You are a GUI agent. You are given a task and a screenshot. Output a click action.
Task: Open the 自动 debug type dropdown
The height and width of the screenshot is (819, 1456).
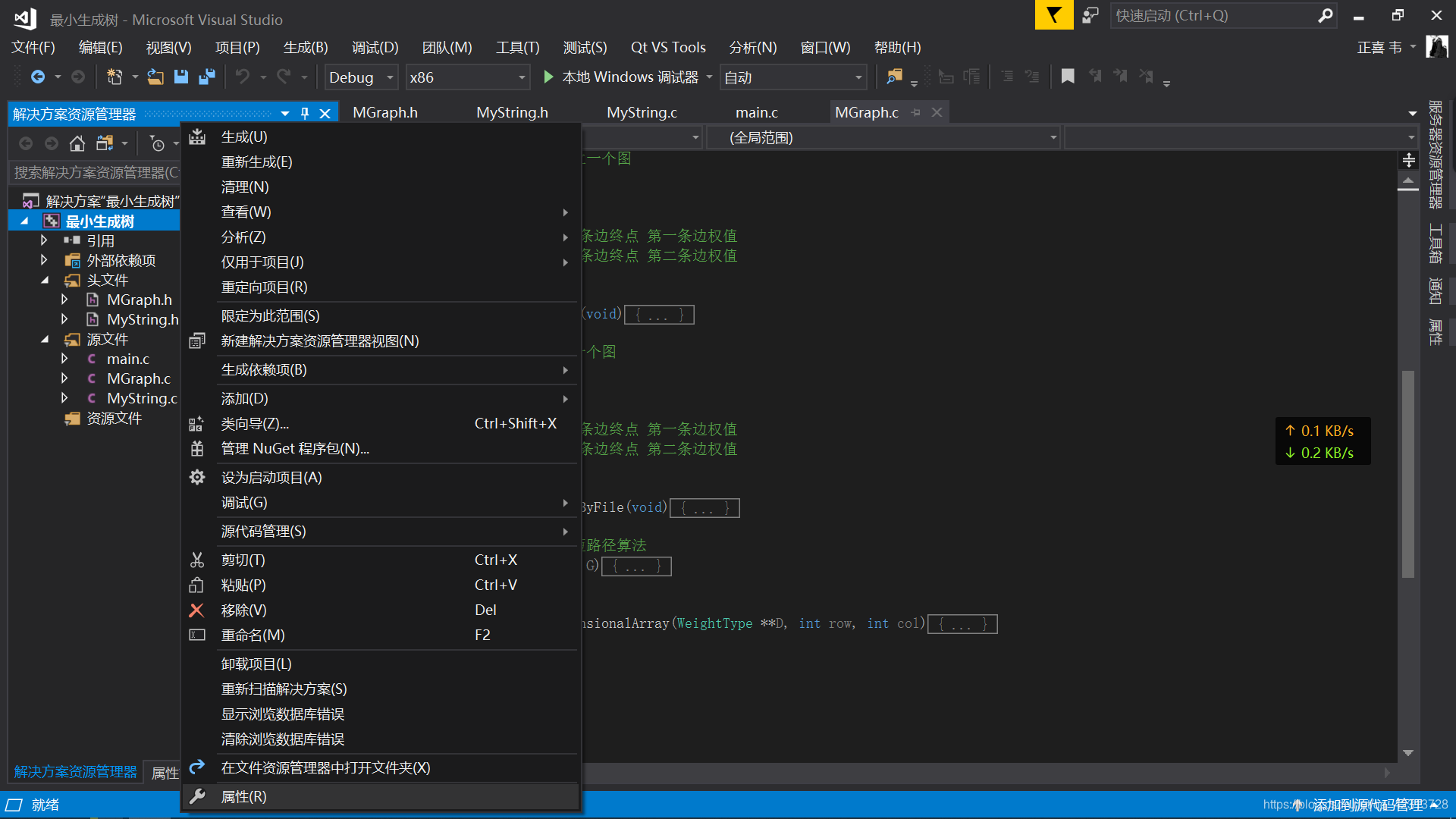[794, 77]
